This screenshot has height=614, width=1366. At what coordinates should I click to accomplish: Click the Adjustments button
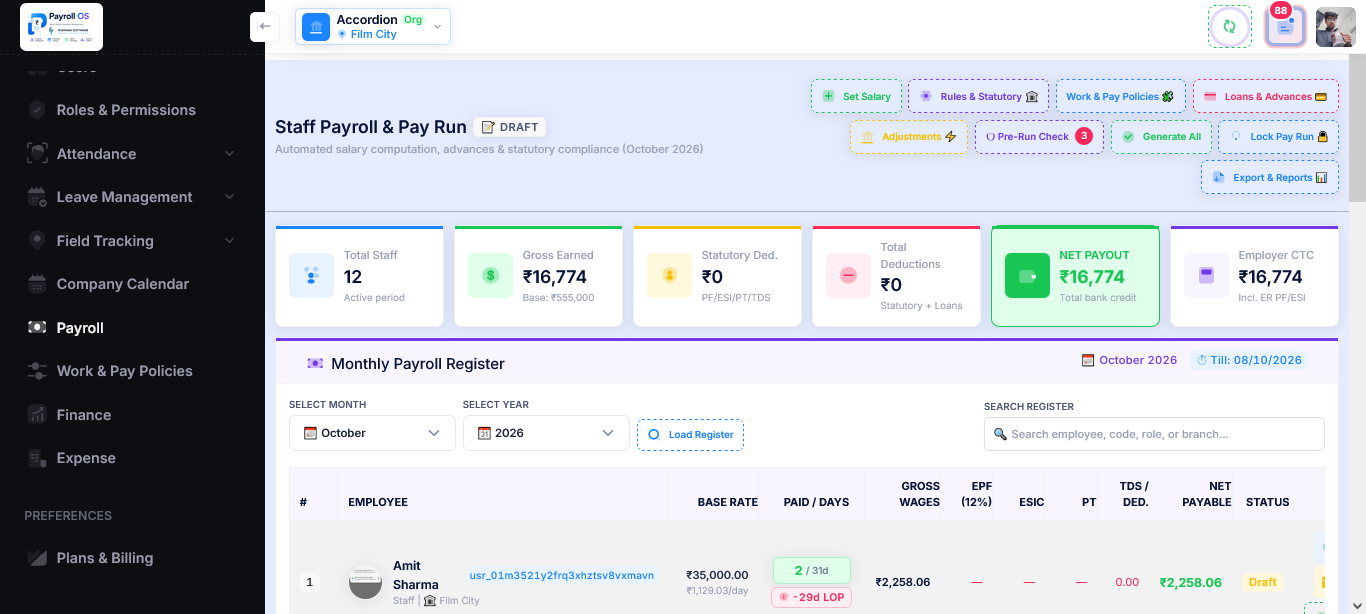(x=909, y=137)
